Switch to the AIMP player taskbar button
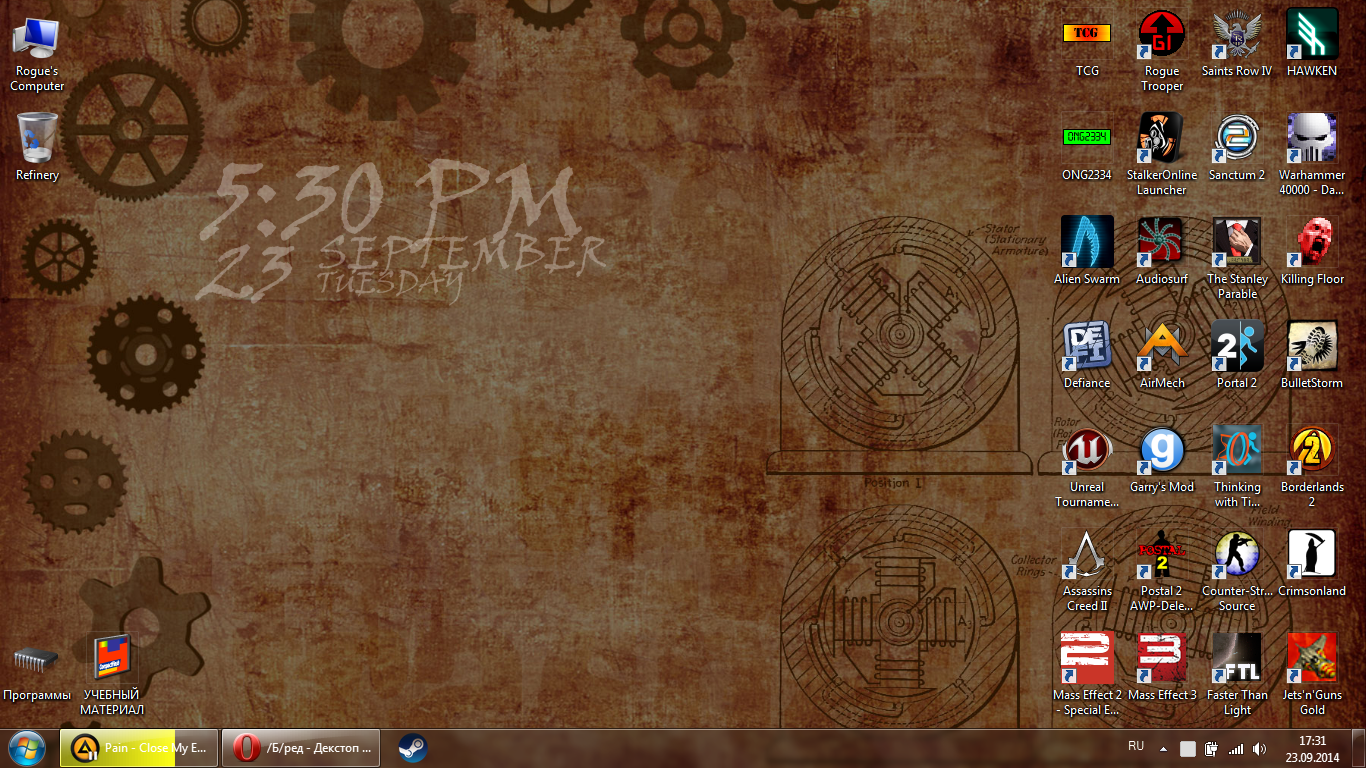 pos(137,748)
